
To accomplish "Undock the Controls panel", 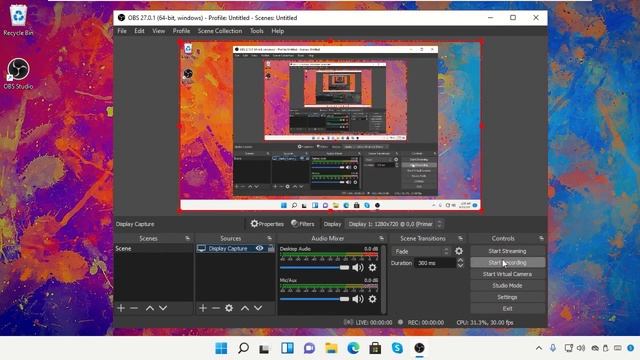I will (541, 238).
